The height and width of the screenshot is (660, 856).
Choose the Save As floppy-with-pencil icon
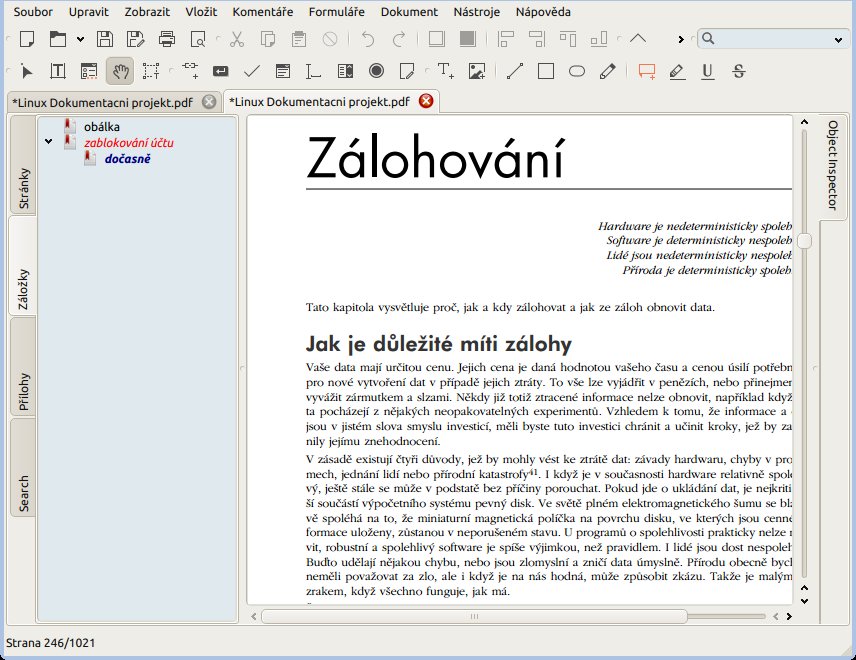pos(135,39)
